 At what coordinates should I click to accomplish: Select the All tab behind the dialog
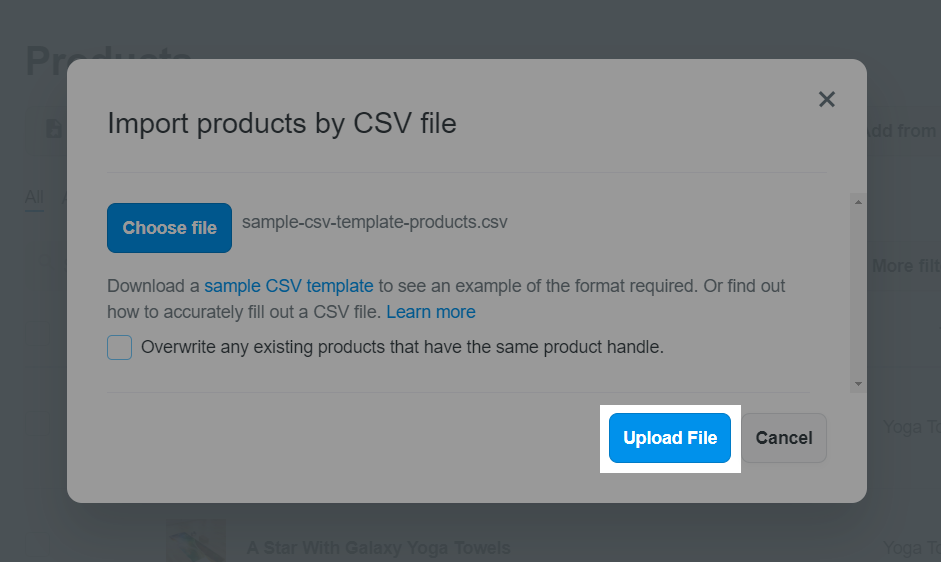click(x=34, y=197)
